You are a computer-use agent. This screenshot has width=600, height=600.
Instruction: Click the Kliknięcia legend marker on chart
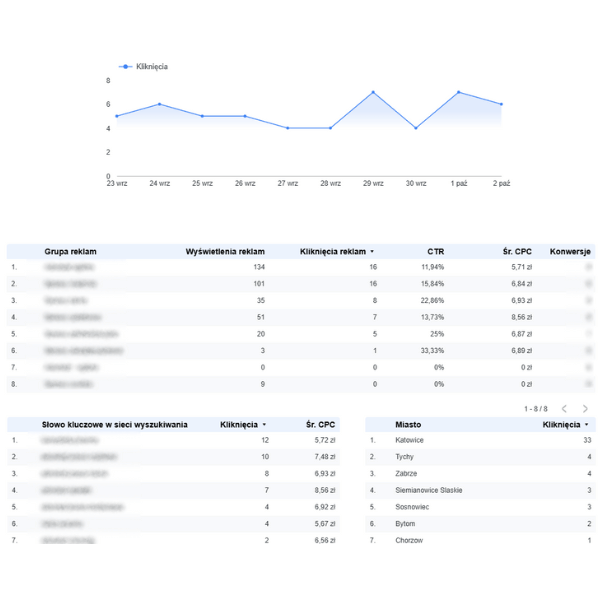(x=125, y=67)
